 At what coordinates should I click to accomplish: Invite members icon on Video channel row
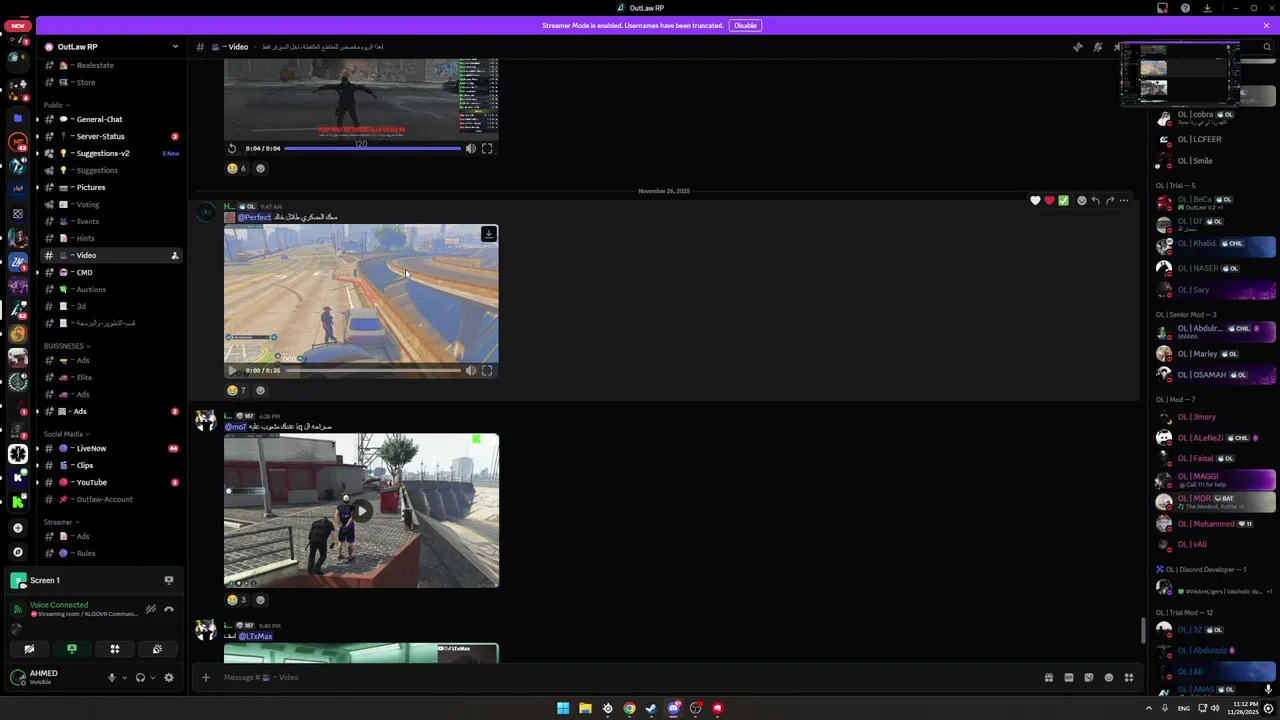pyautogui.click(x=174, y=255)
